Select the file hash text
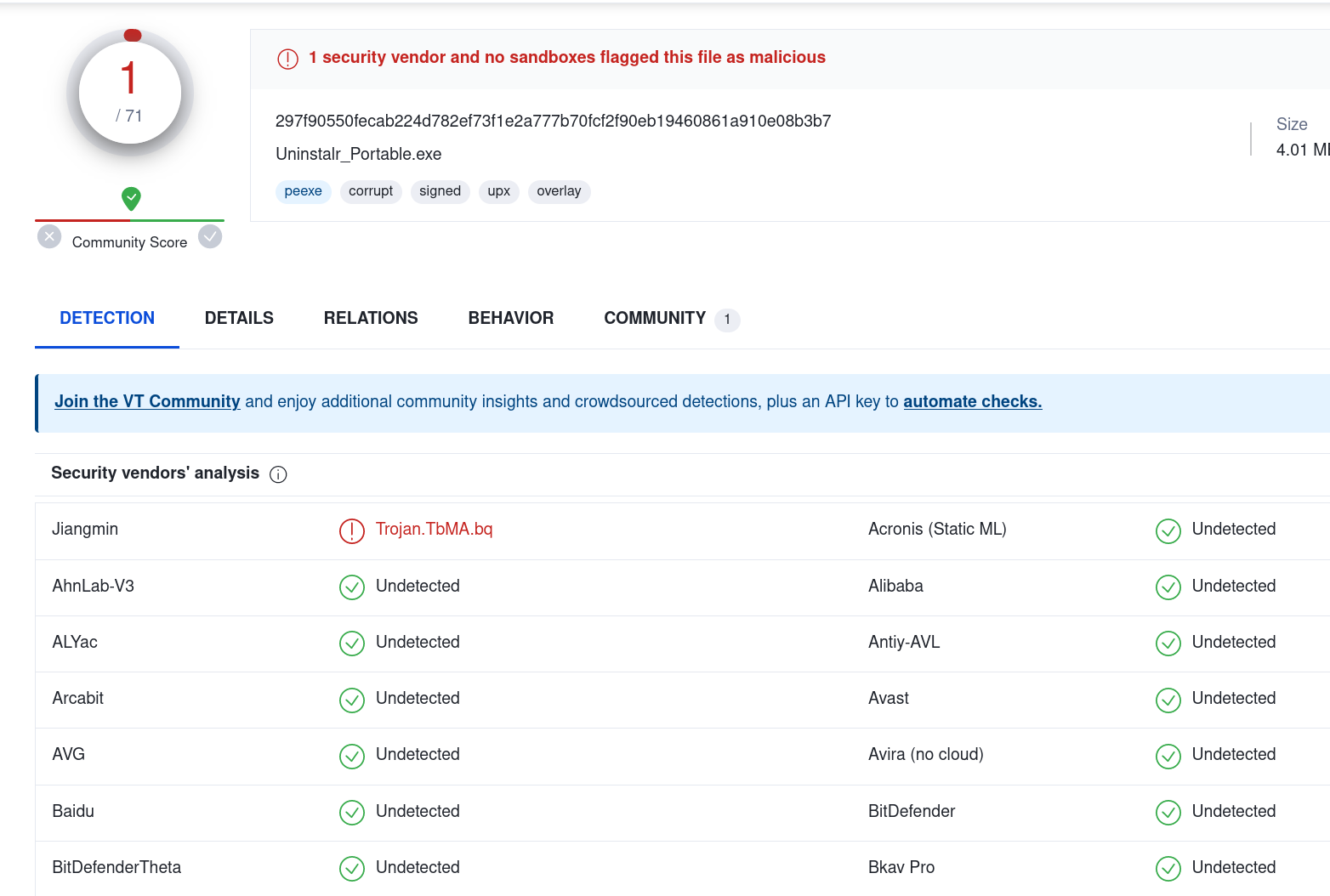 (553, 121)
